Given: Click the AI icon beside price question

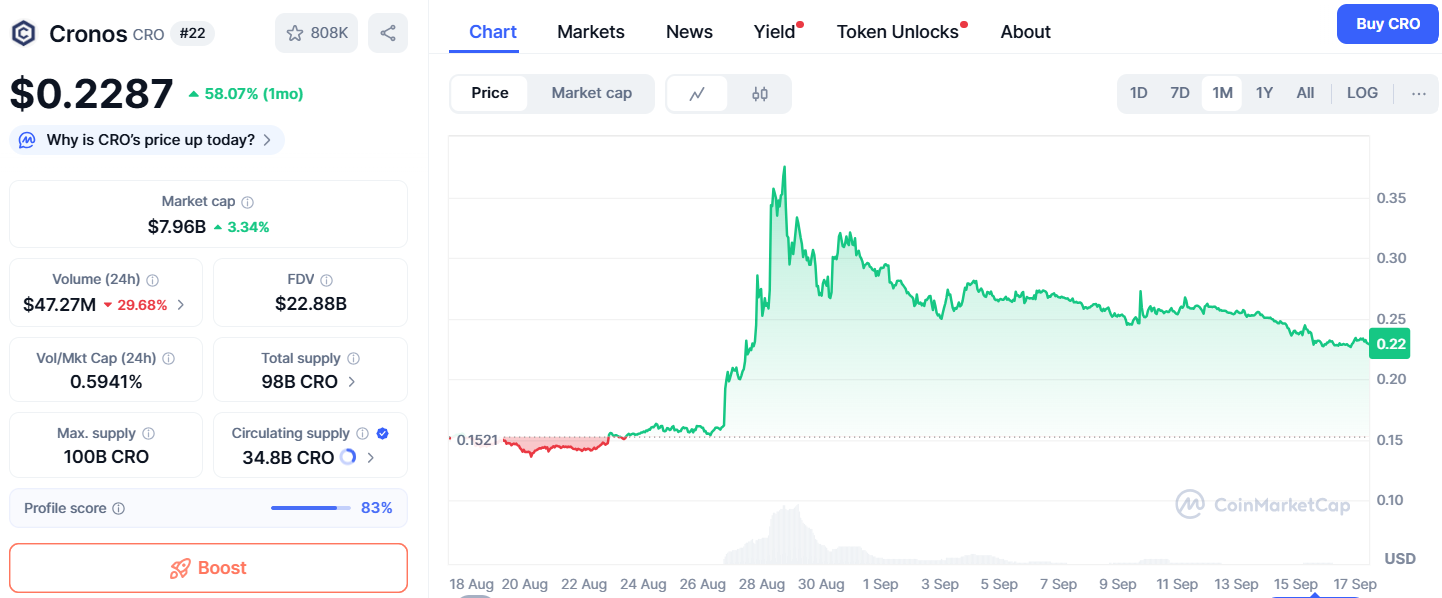Looking at the screenshot, I should coord(27,140).
